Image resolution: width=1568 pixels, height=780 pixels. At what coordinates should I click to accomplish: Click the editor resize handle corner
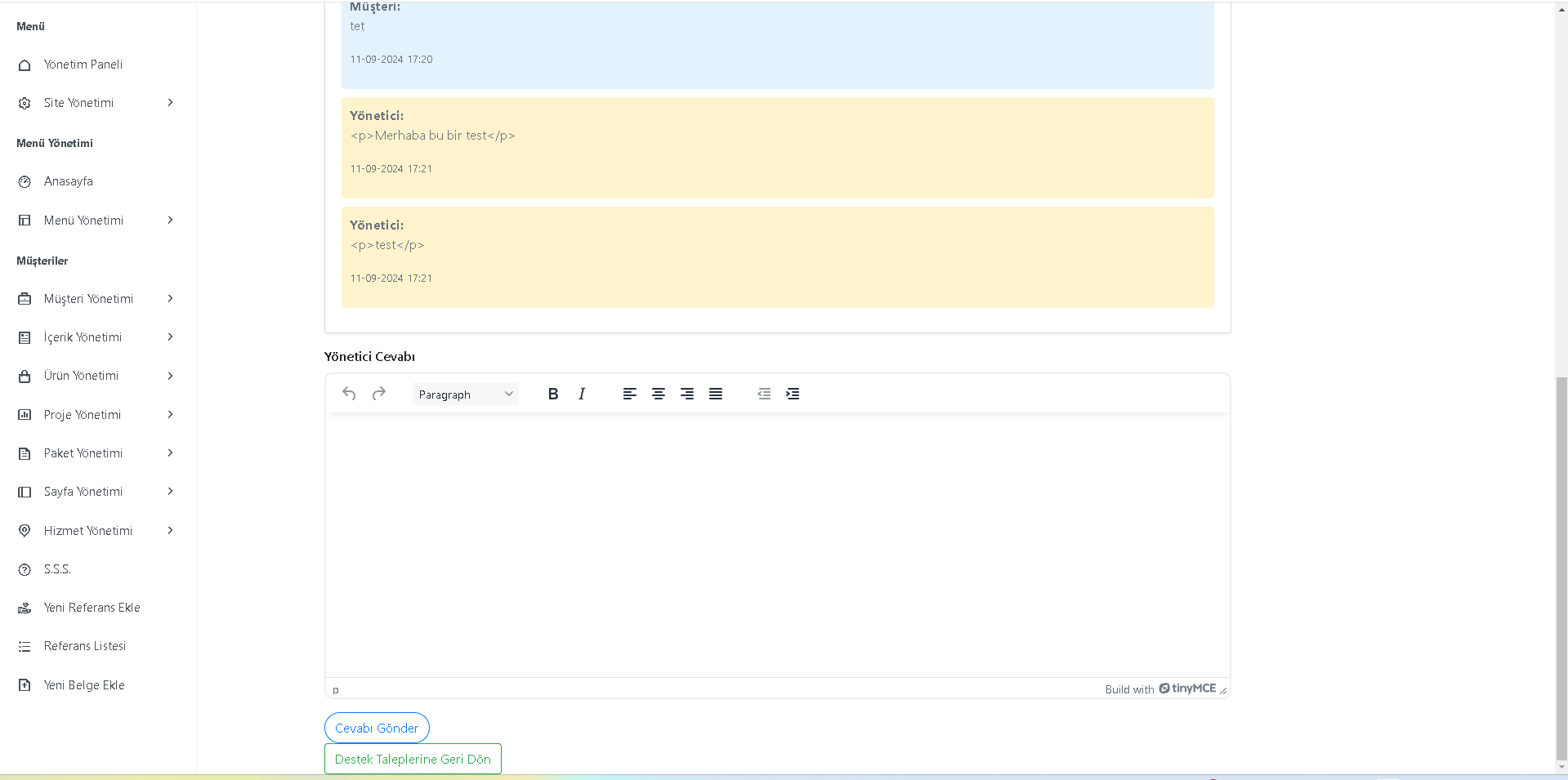(1223, 690)
